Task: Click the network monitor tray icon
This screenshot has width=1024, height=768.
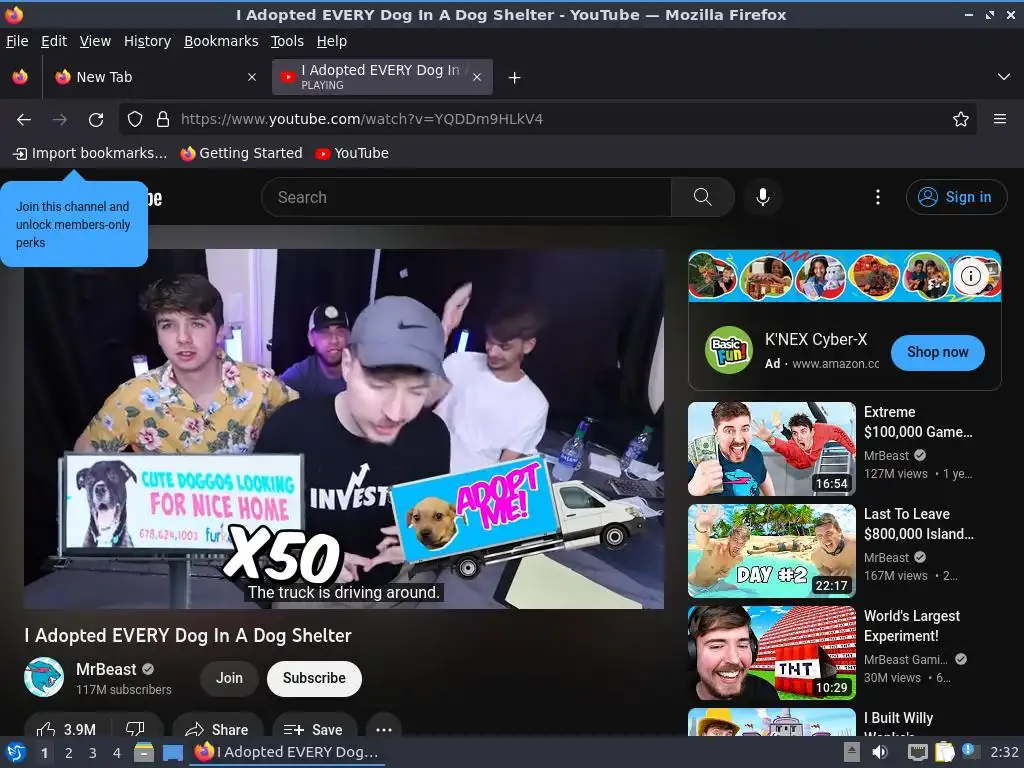Action: [917, 752]
